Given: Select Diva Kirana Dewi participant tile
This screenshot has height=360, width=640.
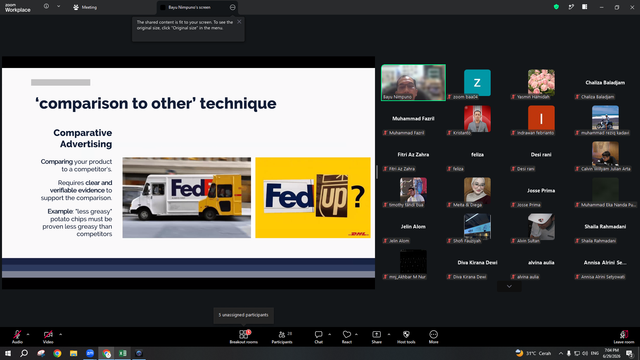Looking at the screenshot, I should (477, 262).
